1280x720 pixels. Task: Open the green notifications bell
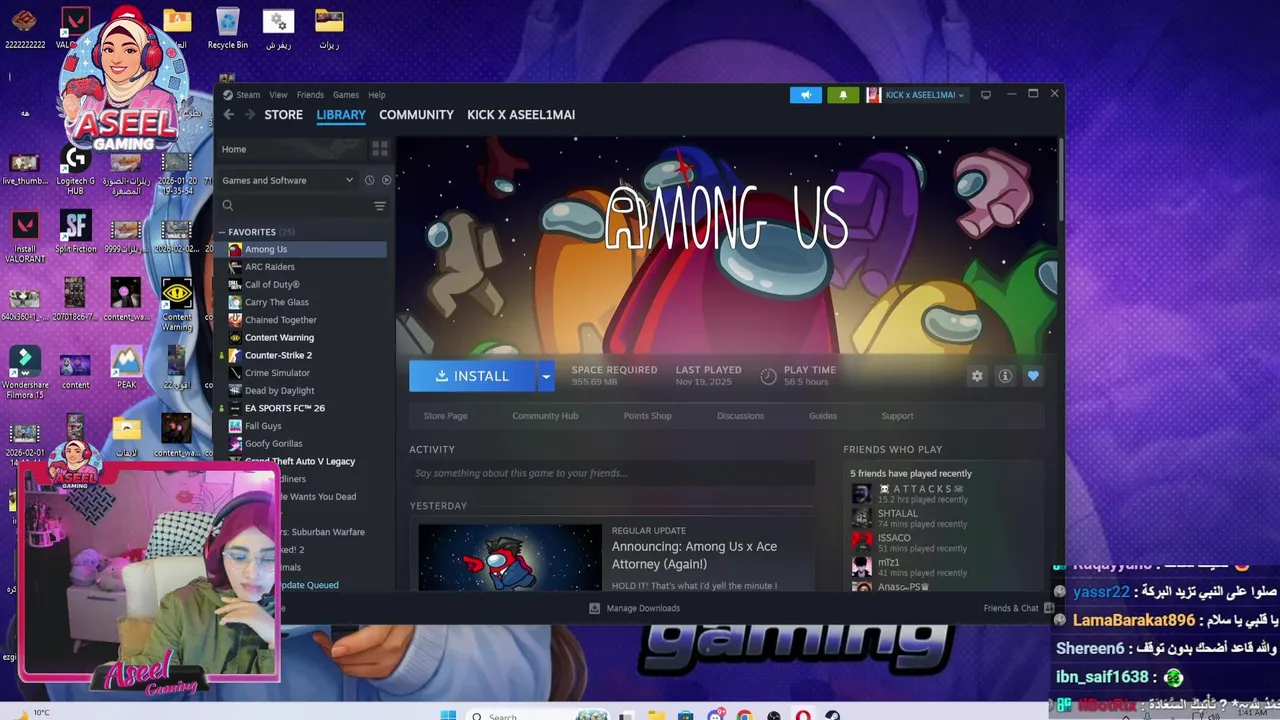point(843,95)
